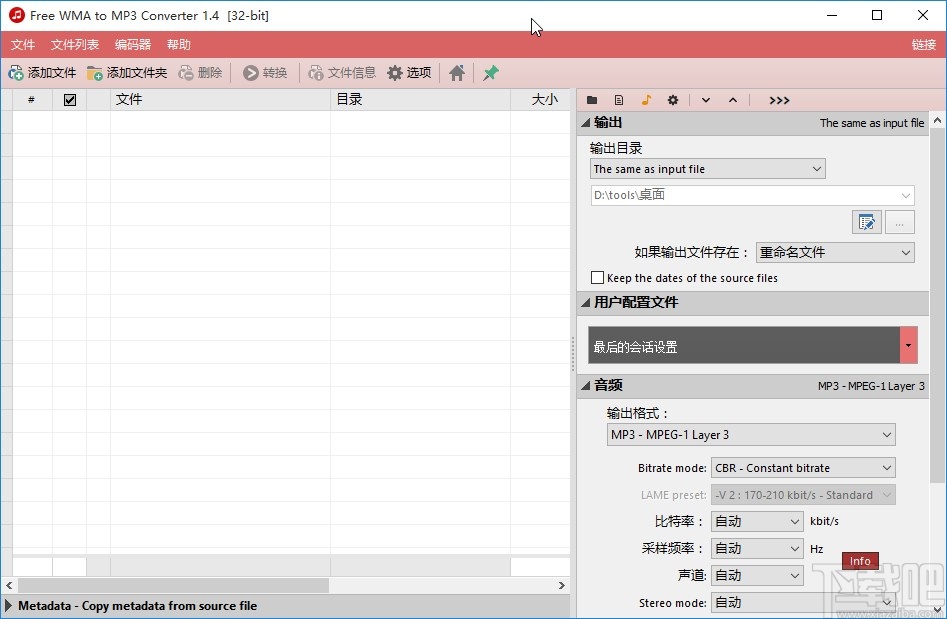Select the music note icon in right panel
This screenshot has width=947, height=619.
point(646,100)
